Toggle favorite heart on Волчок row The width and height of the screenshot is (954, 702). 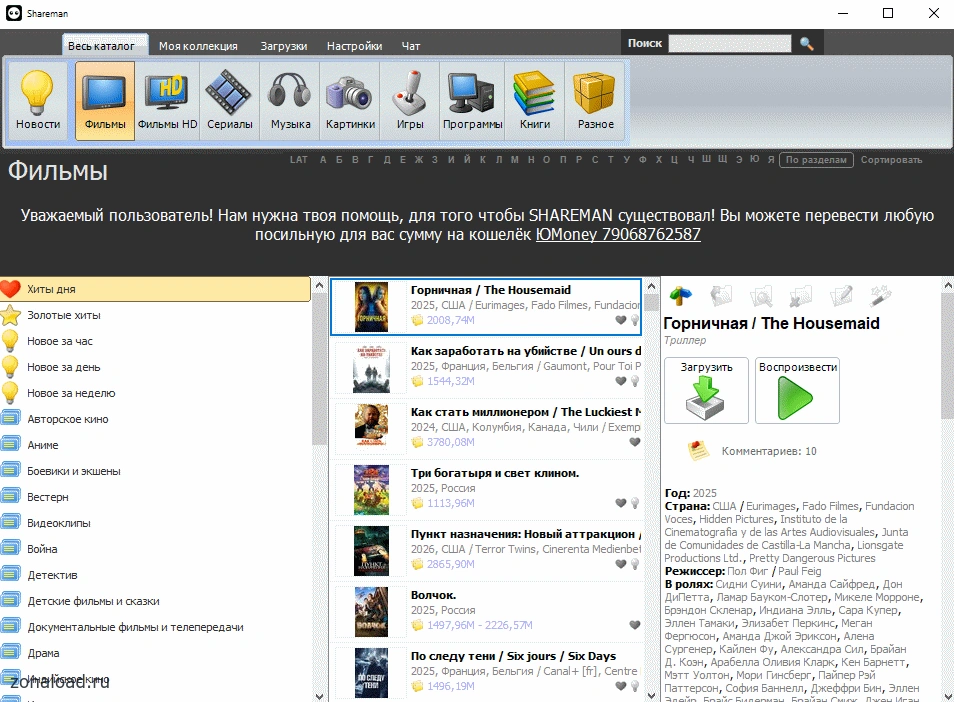pyautogui.click(x=635, y=625)
